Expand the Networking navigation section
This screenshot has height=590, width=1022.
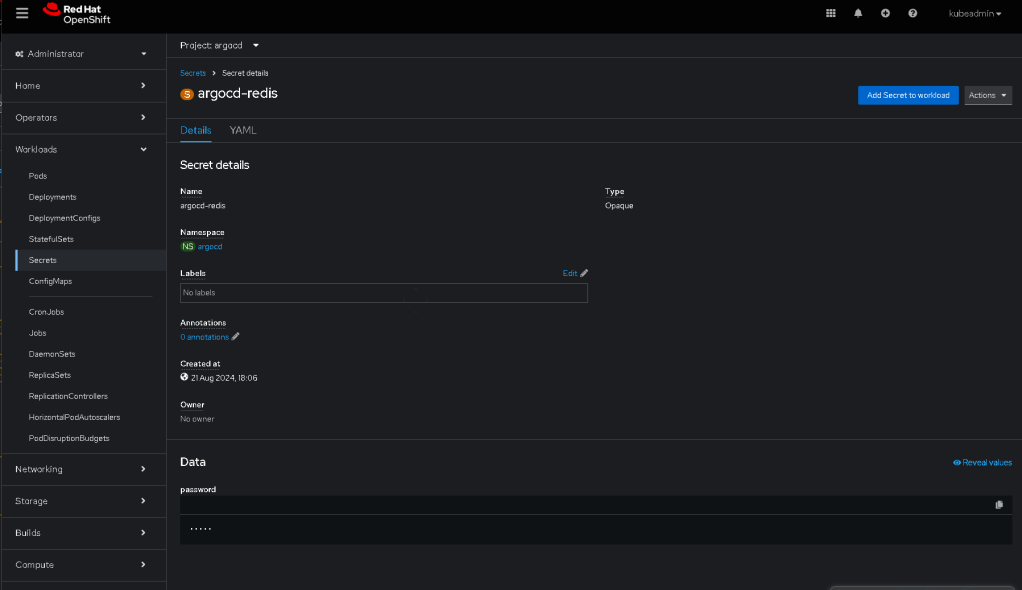pyautogui.click(x=81, y=469)
